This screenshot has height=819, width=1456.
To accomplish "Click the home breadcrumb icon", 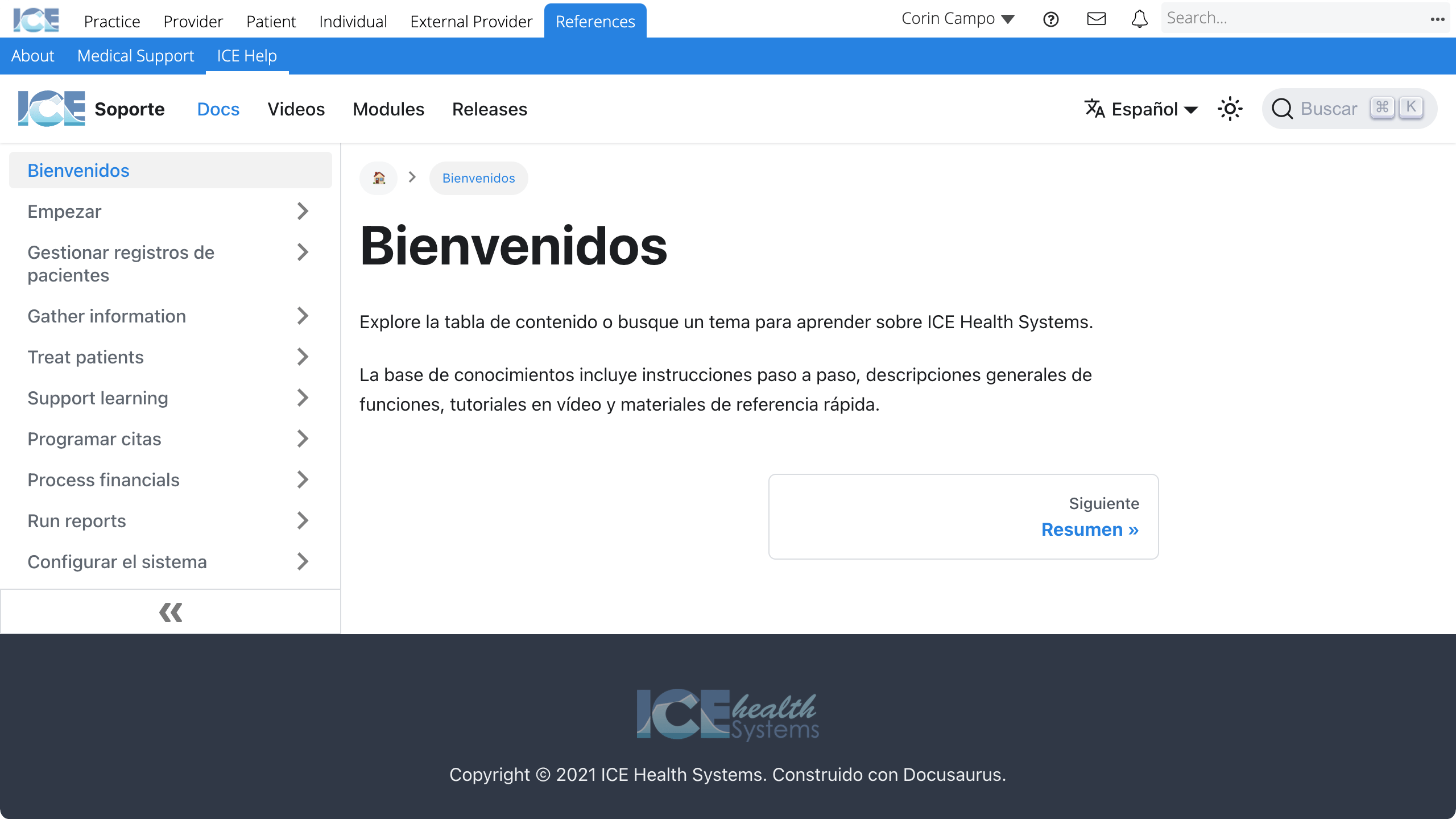I will coord(379,178).
